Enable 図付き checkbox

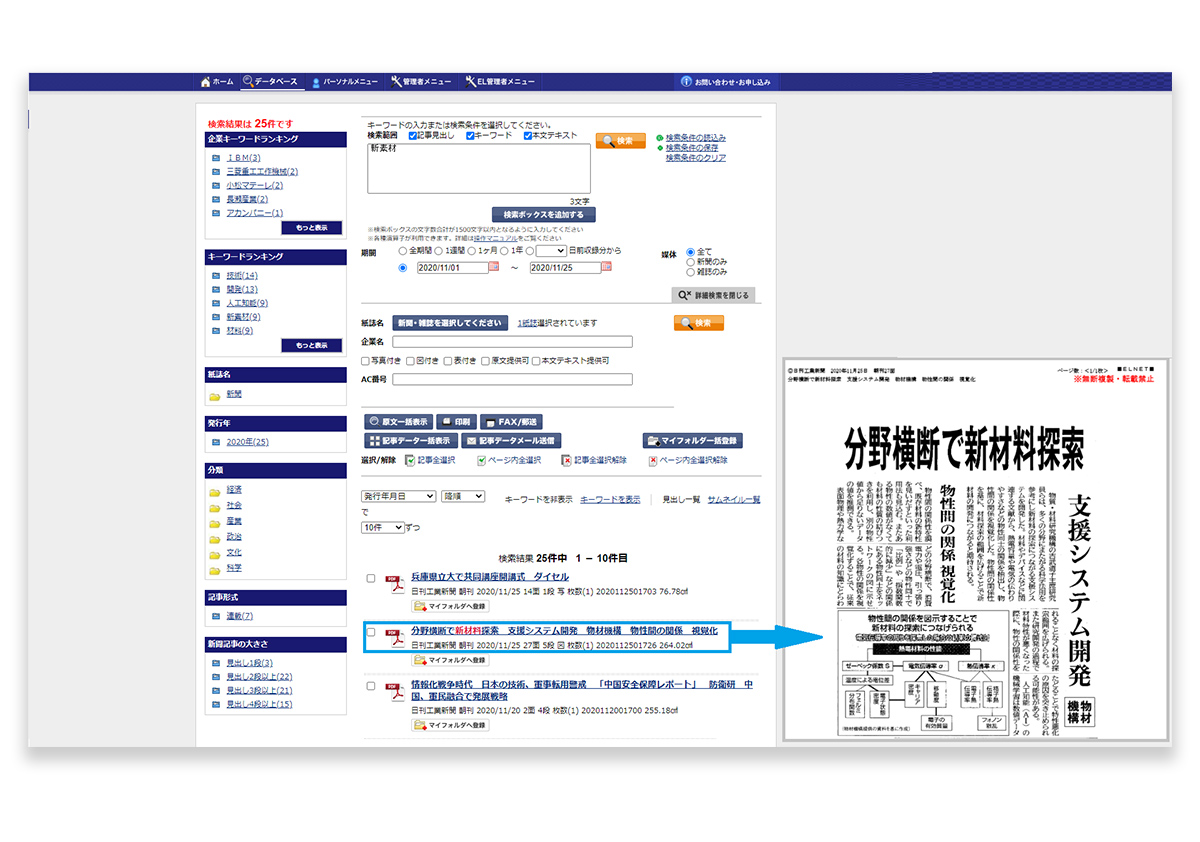pos(409,361)
